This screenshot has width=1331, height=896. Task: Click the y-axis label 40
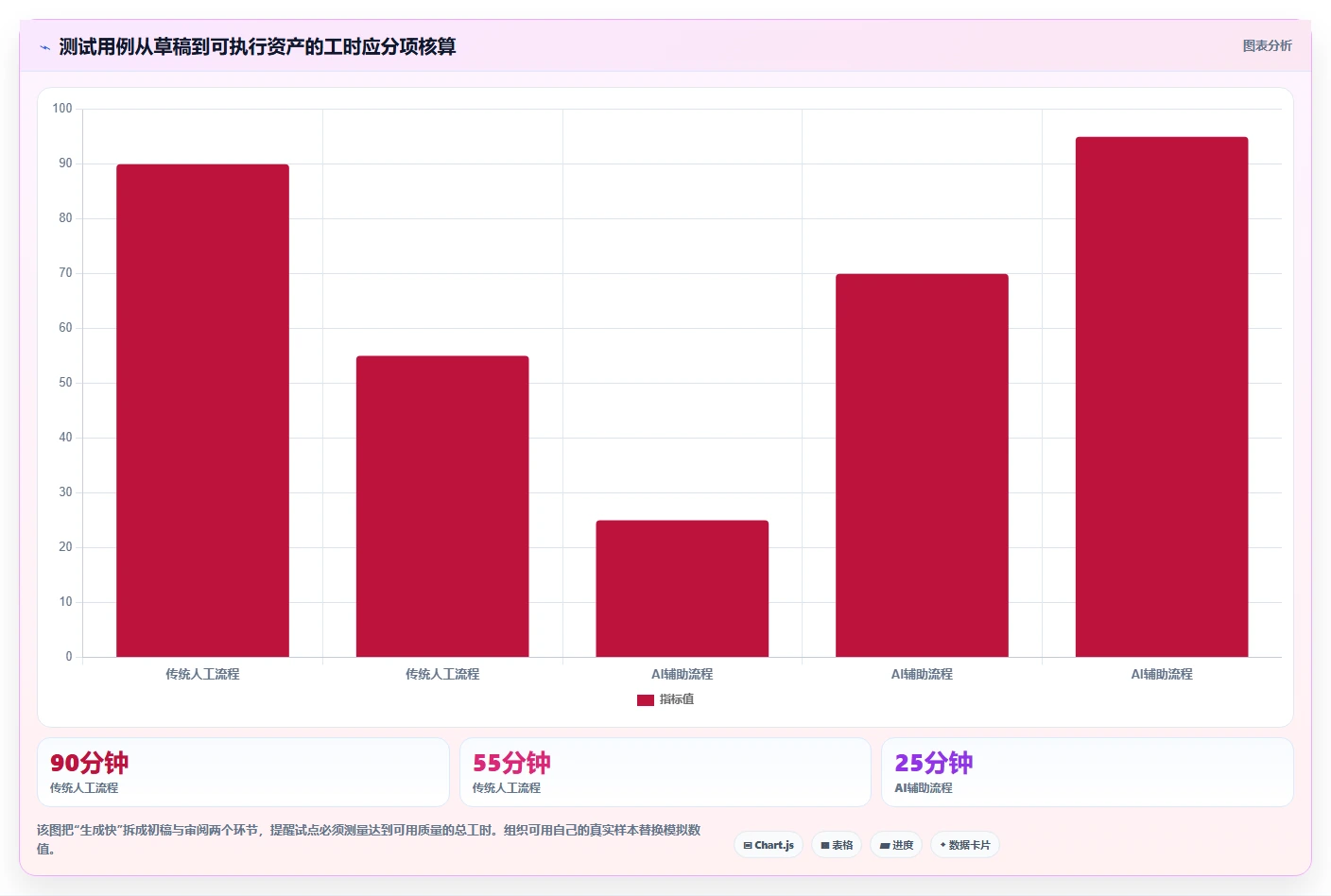65,438
